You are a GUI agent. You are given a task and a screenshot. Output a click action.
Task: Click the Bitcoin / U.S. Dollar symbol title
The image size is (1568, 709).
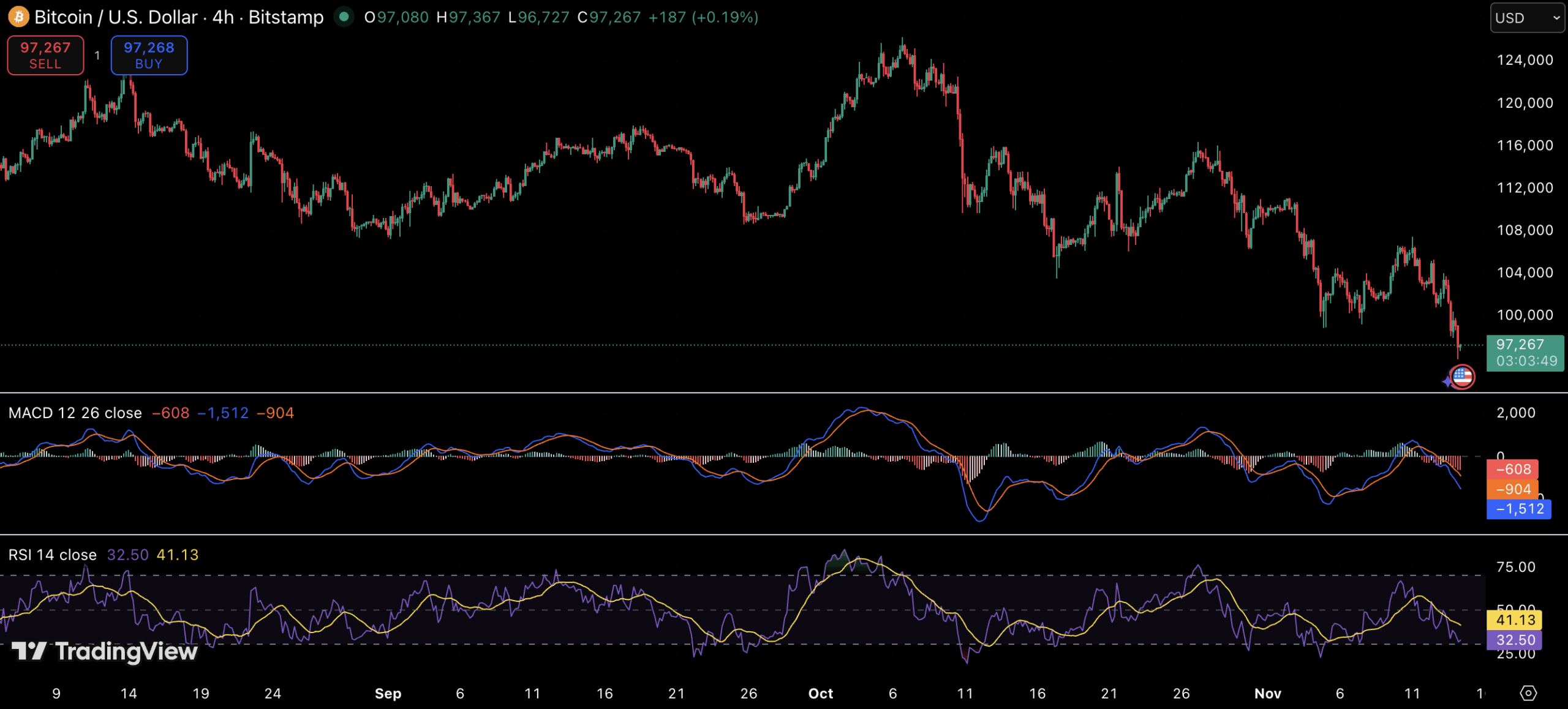tap(116, 17)
